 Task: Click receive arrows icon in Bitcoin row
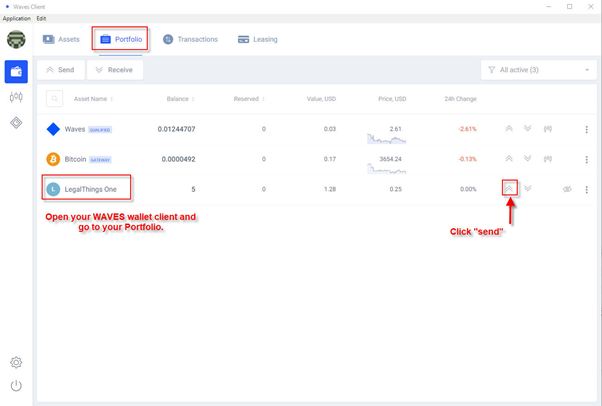528,158
